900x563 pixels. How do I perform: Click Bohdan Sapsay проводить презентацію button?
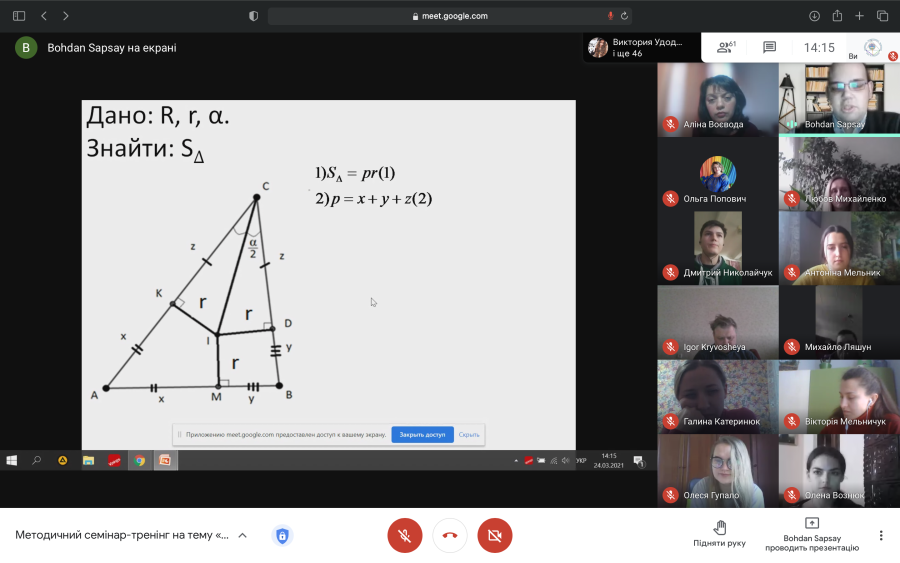point(812,534)
